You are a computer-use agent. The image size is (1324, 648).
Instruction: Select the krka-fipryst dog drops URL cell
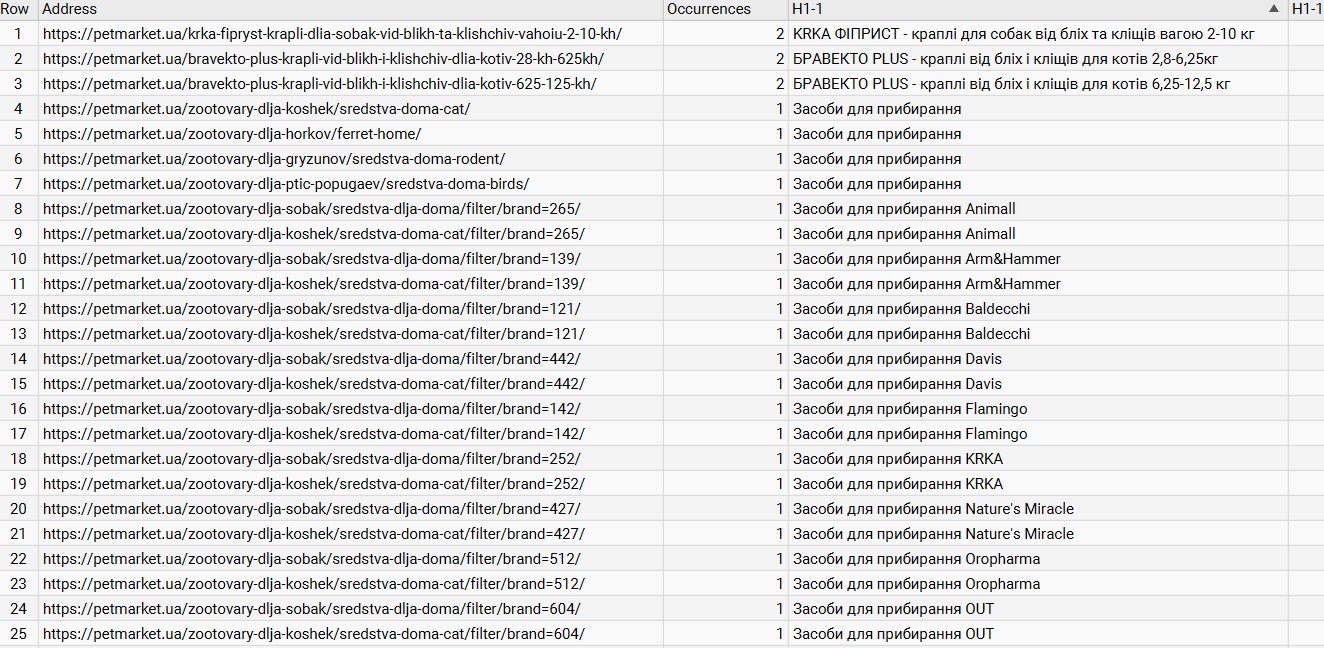point(350,33)
